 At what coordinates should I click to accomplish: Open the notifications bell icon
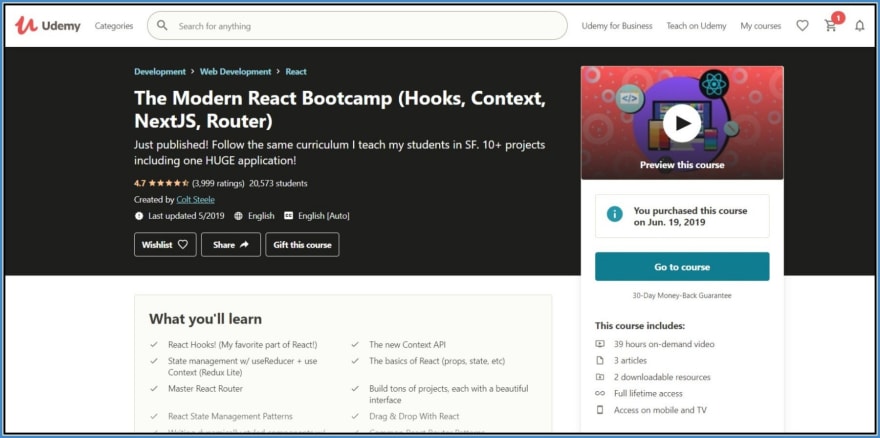coord(859,25)
